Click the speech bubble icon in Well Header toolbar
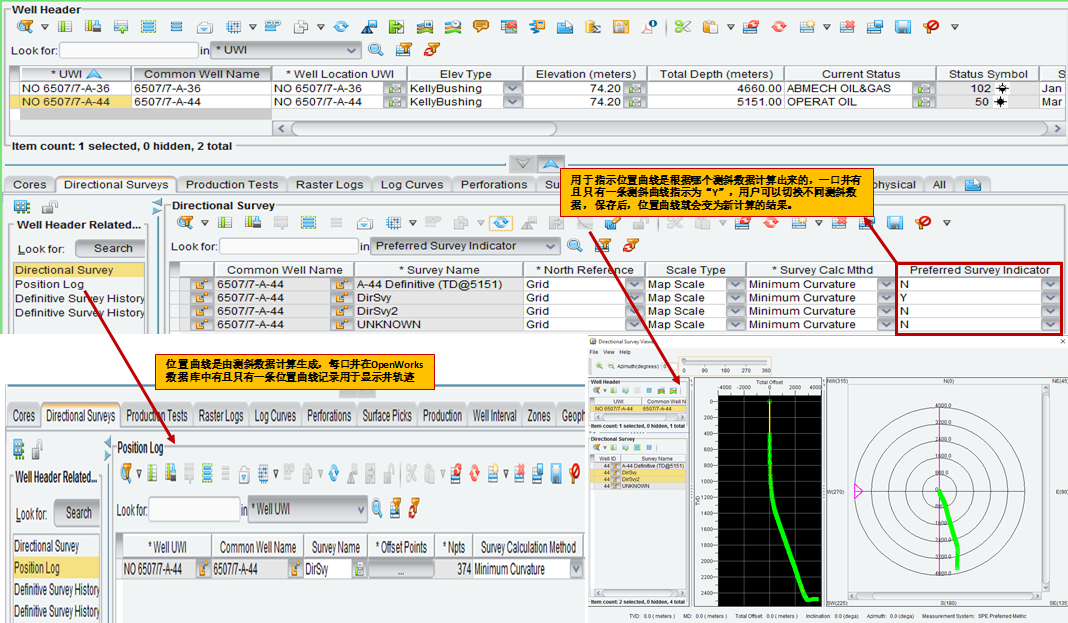 481,27
